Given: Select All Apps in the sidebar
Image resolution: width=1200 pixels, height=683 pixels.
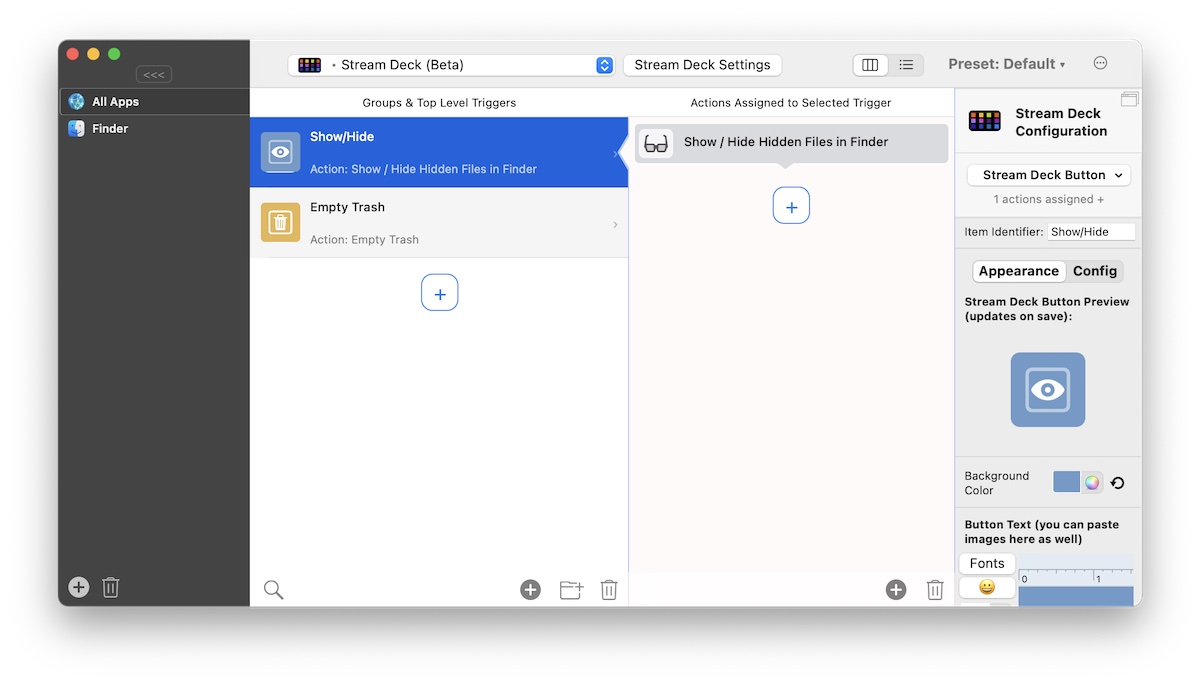Looking at the screenshot, I should pyautogui.click(x=154, y=101).
